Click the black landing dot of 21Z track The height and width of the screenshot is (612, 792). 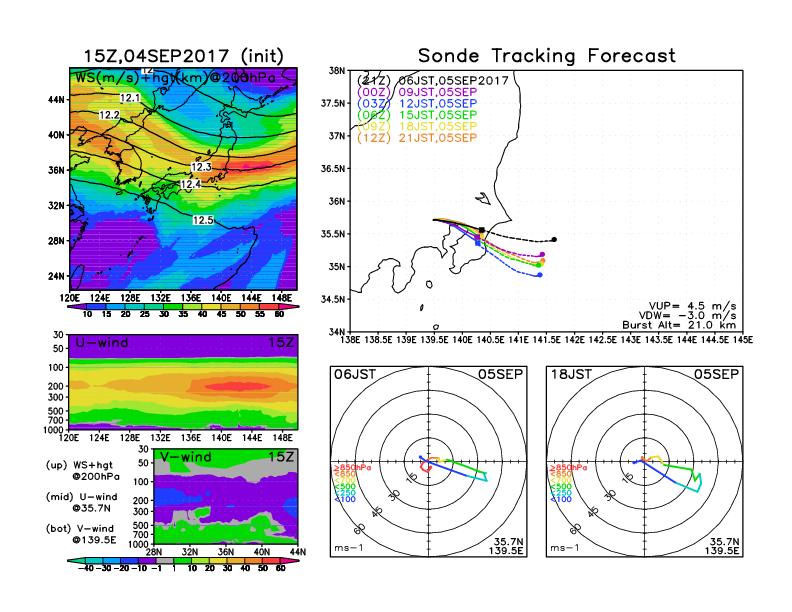[x=554, y=240]
